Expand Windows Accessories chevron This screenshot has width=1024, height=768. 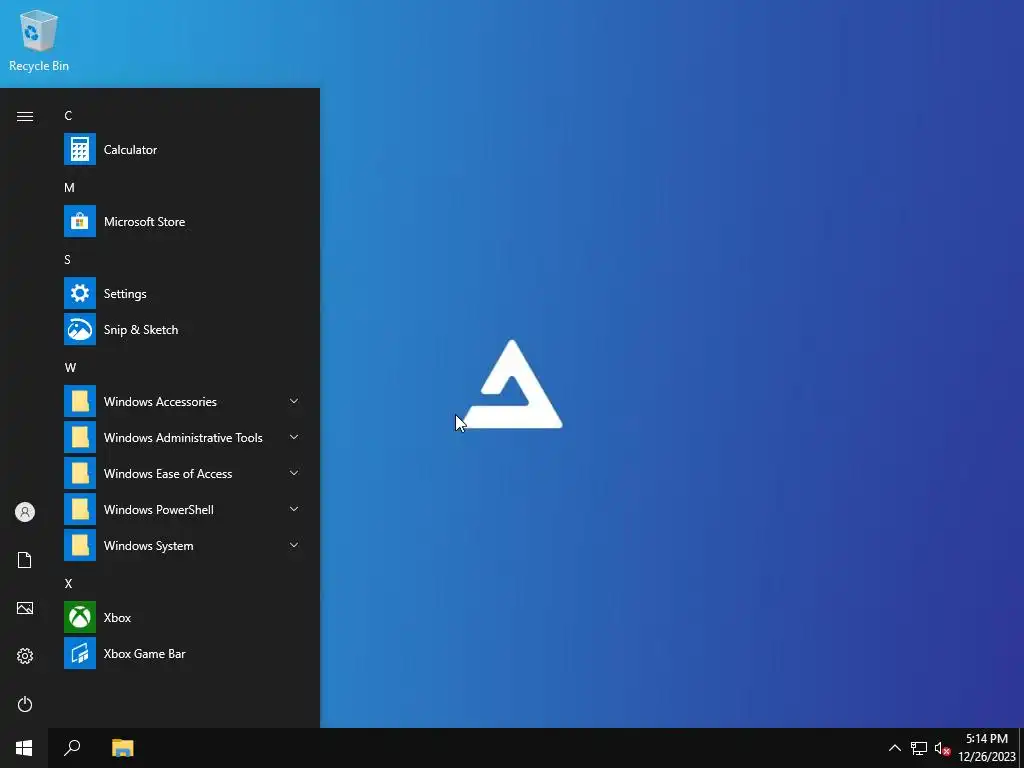point(294,401)
